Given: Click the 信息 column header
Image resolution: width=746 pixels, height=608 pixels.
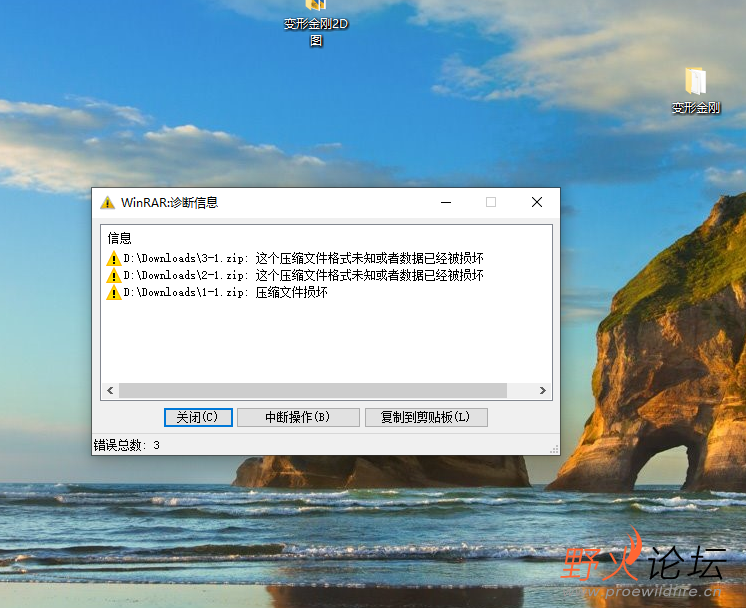Looking at the screenshot, I should pos(119,238).
